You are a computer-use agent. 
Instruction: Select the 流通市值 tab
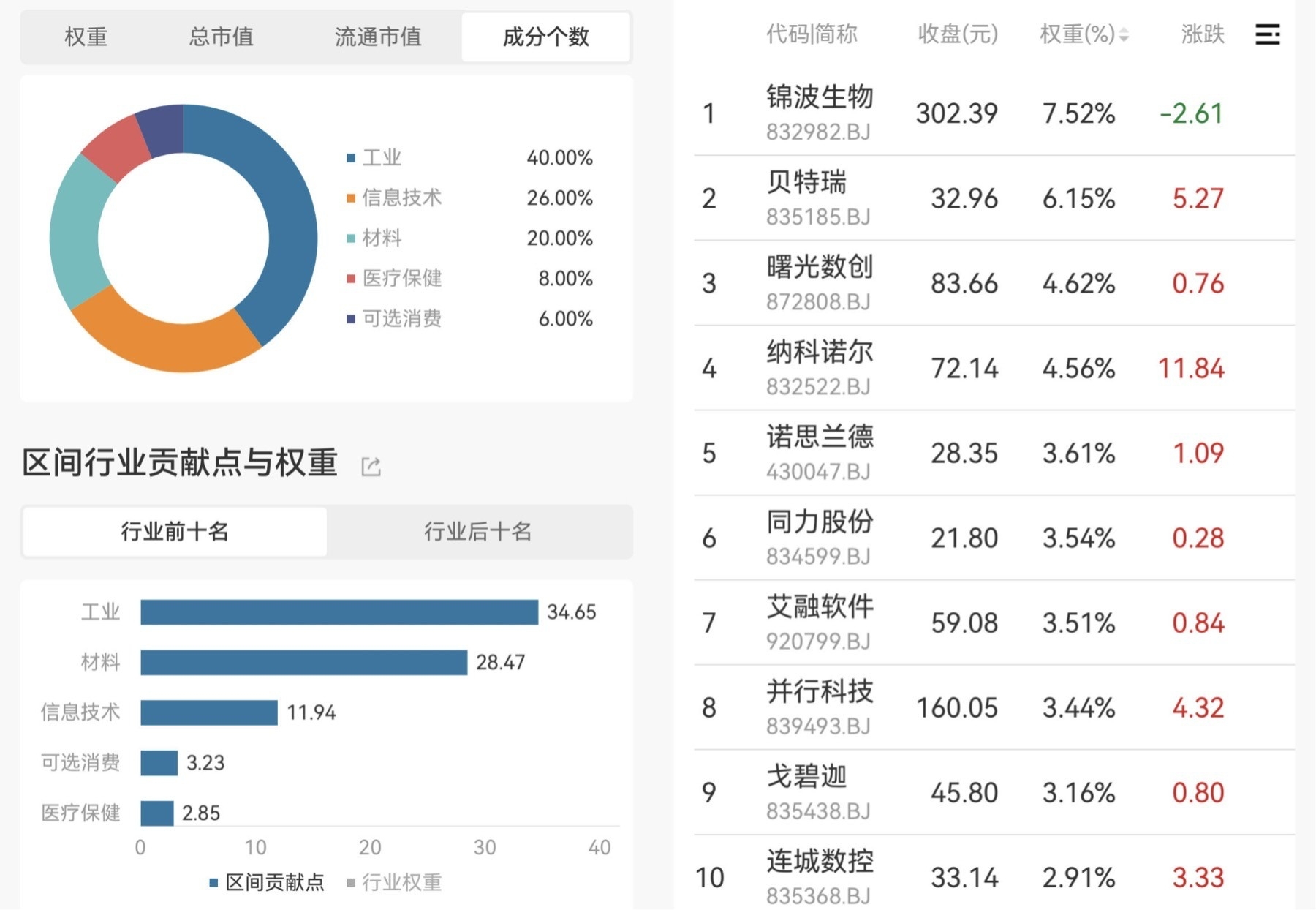click(377, 37)
